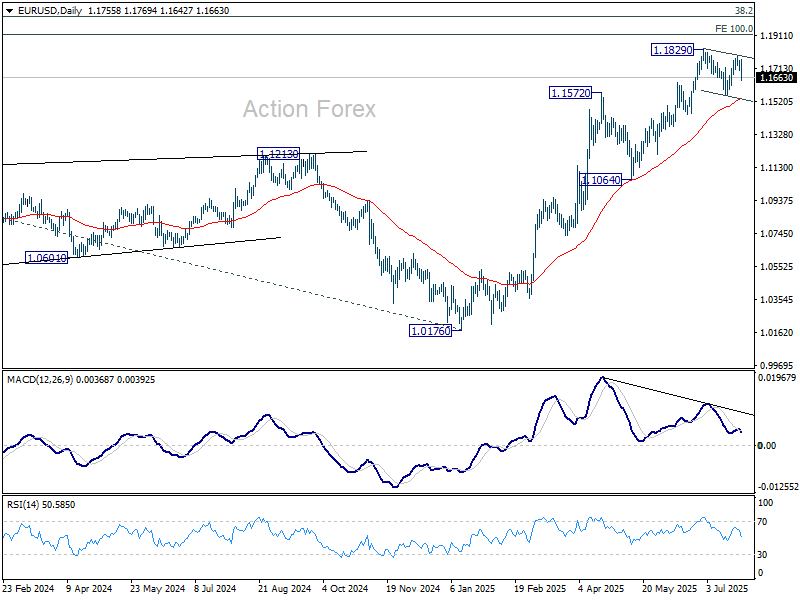Click the RSI 30 level label

[762, 554]
